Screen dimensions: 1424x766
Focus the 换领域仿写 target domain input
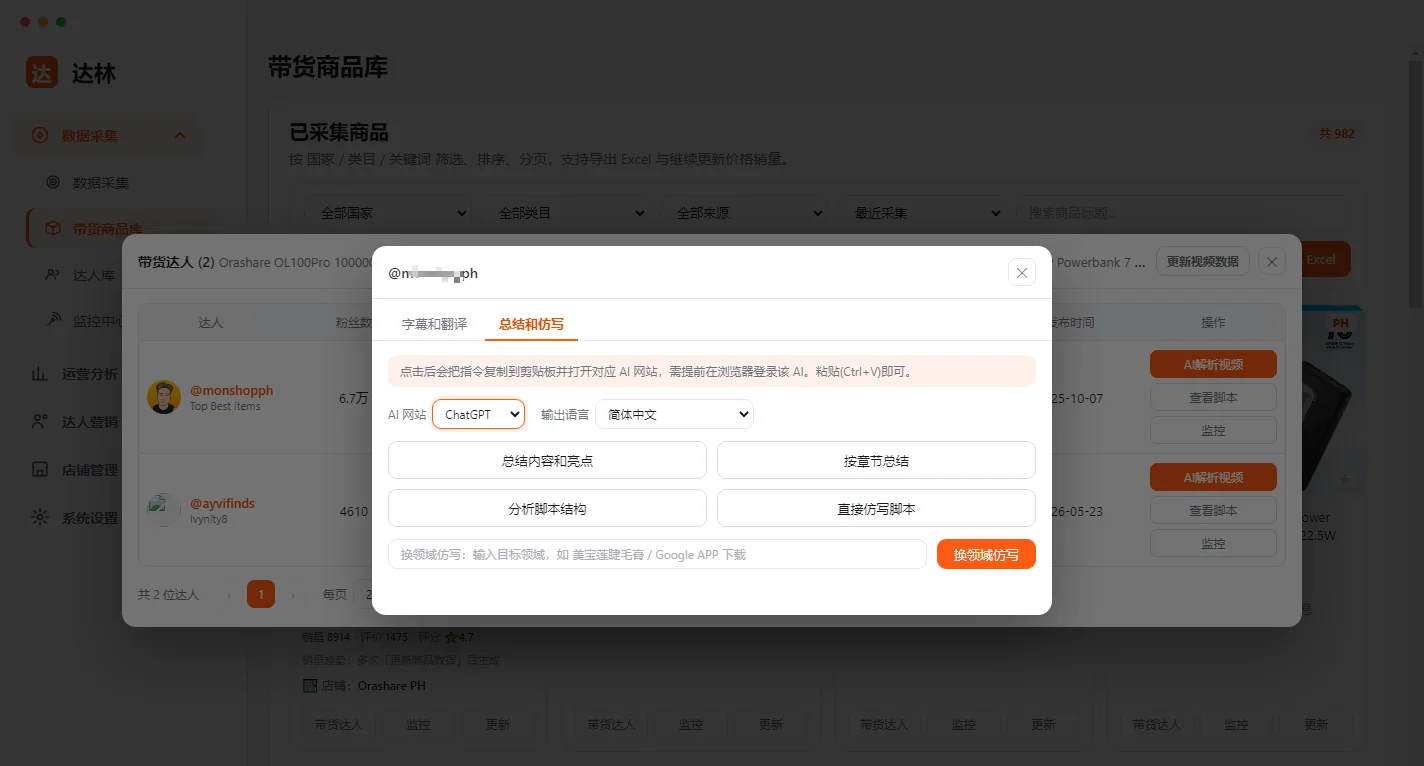click(657, 554)
